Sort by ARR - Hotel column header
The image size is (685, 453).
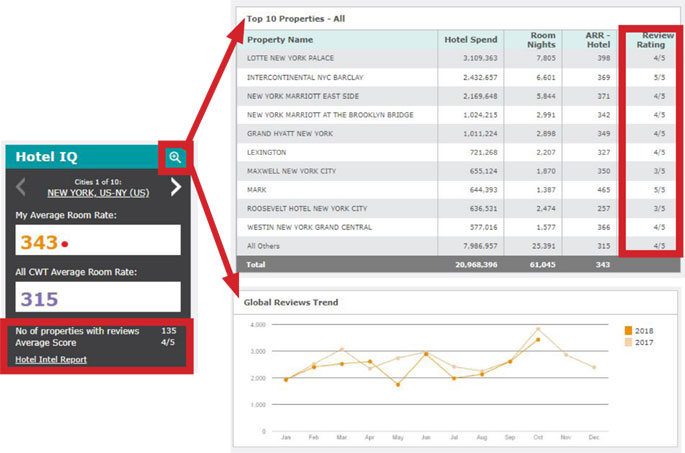pyautogui.click(x=598, y=40)
